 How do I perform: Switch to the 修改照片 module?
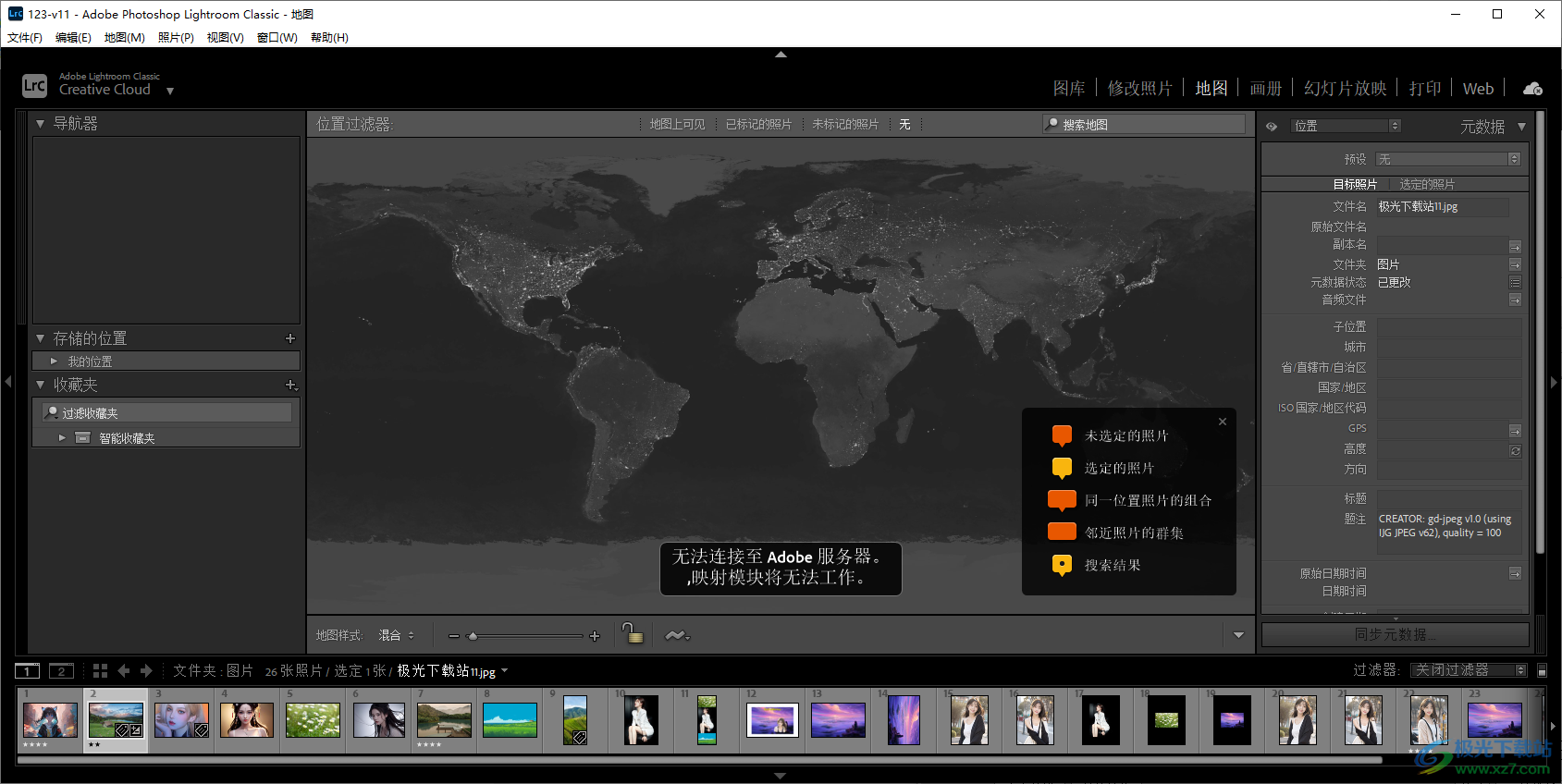[1139, 89]
